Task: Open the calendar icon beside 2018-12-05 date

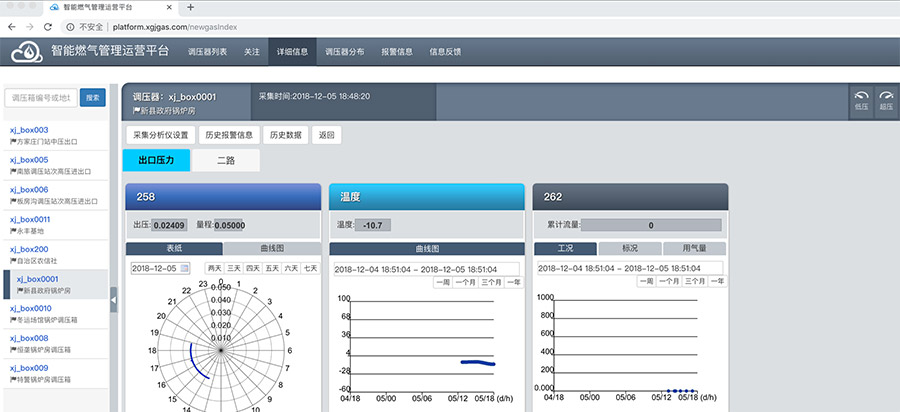Action: (x=185, y=268)
